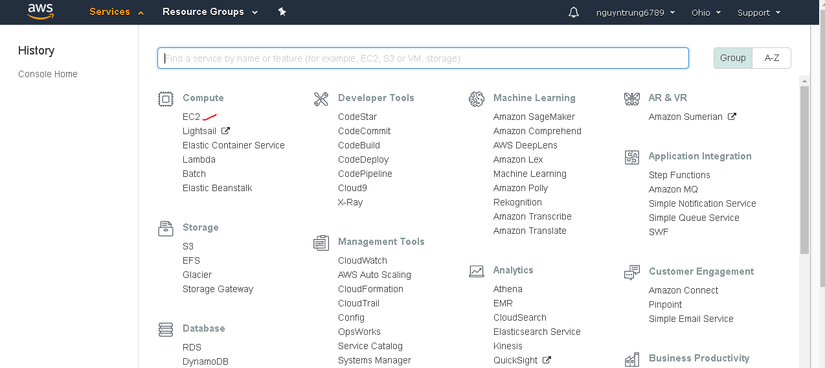The image size is (825, 368).
Task: Open Step Functions
Action: (x=679, y=175)
